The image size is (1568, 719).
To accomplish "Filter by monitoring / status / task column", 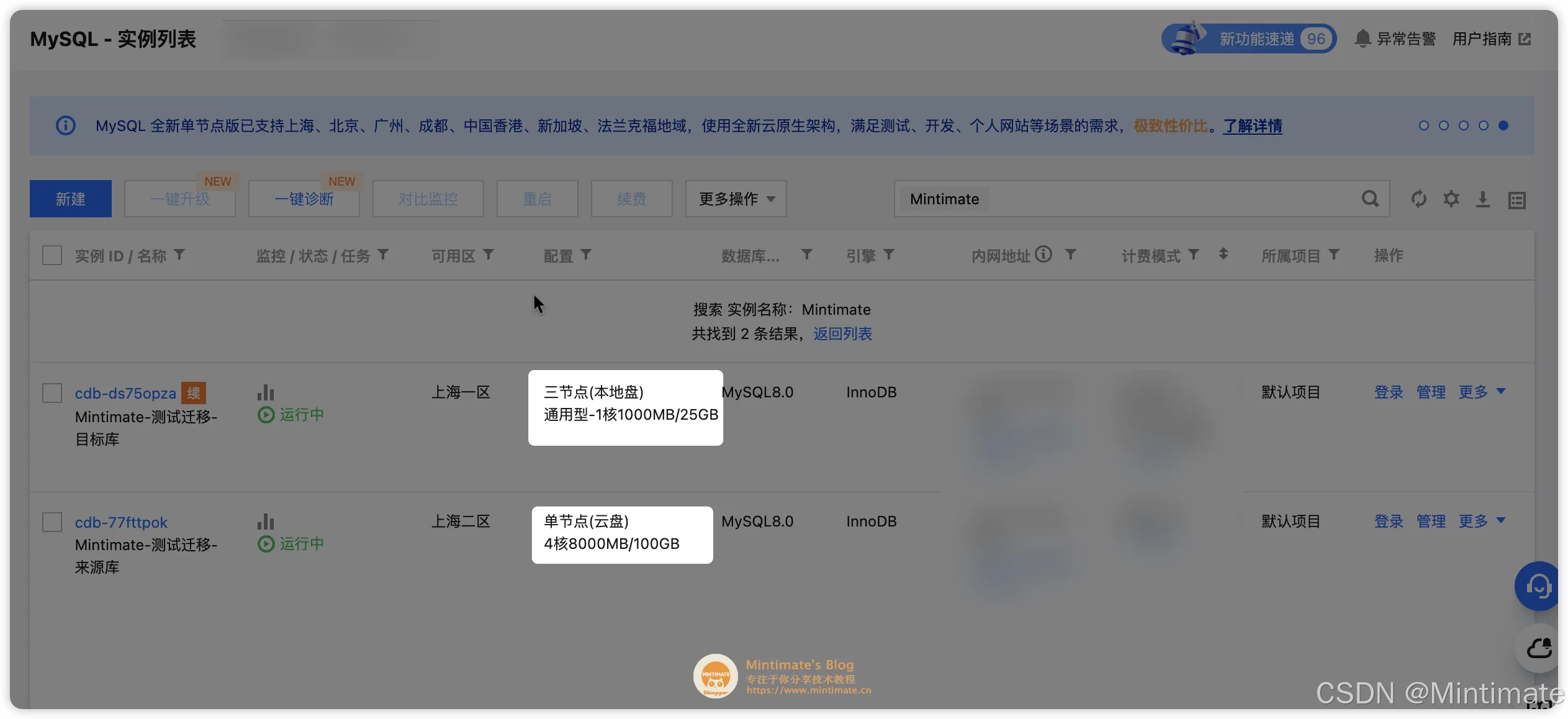I will [x=383, y=255].
